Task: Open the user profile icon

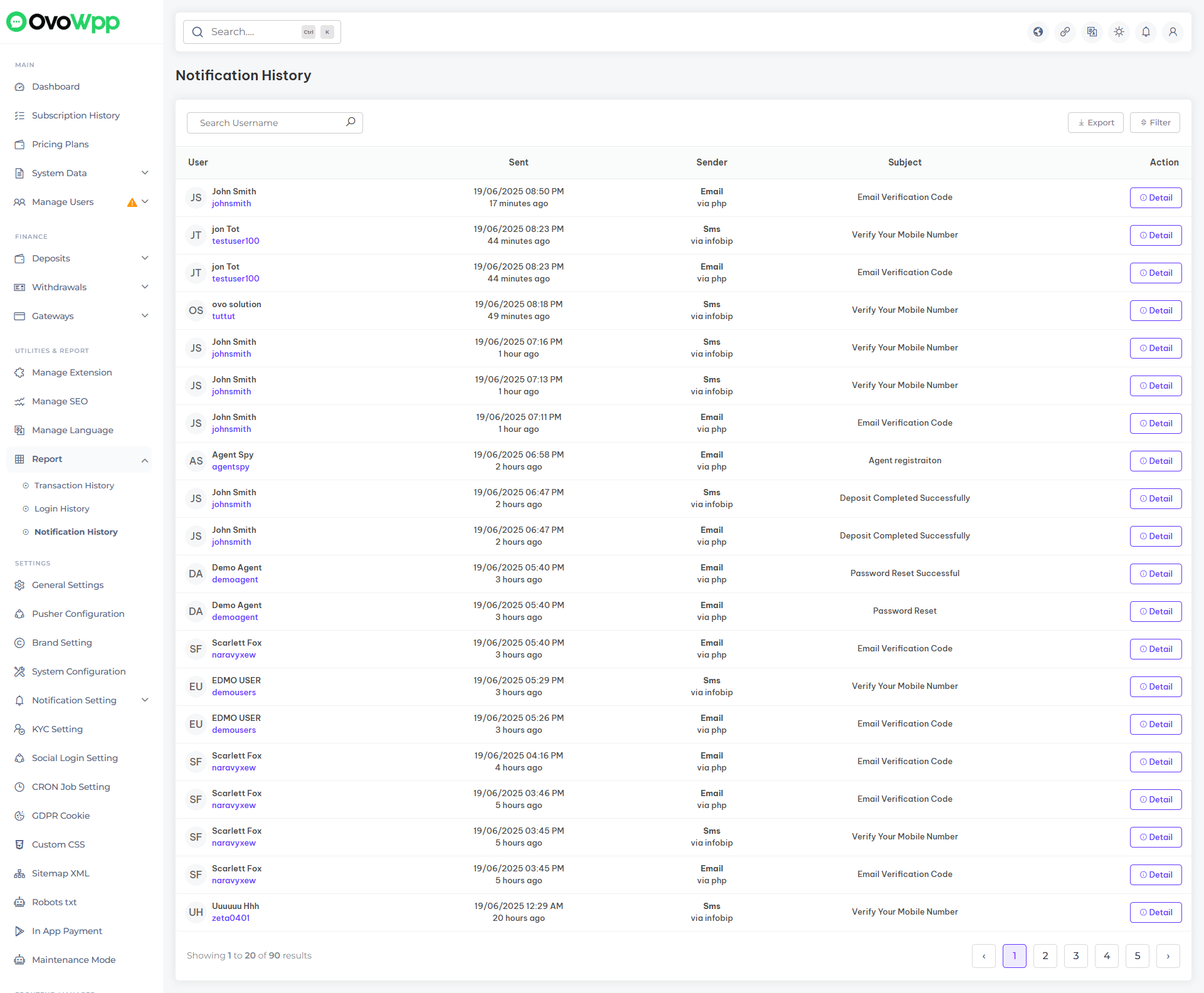Action: (1173, 32)
